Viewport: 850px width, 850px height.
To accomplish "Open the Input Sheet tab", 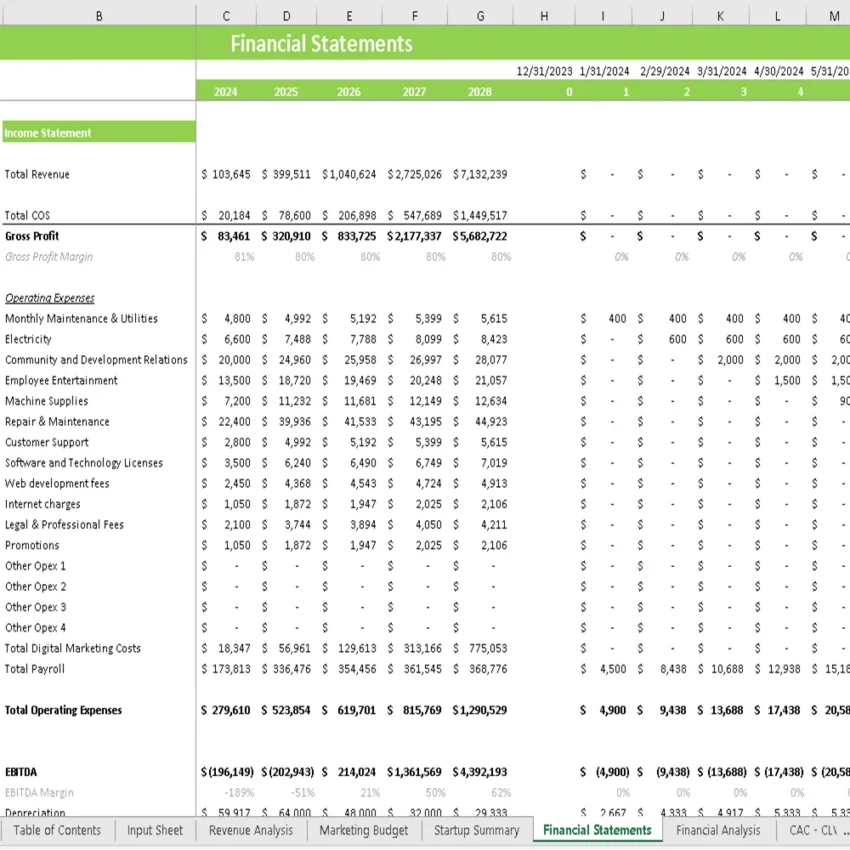I will click(154, 830).
